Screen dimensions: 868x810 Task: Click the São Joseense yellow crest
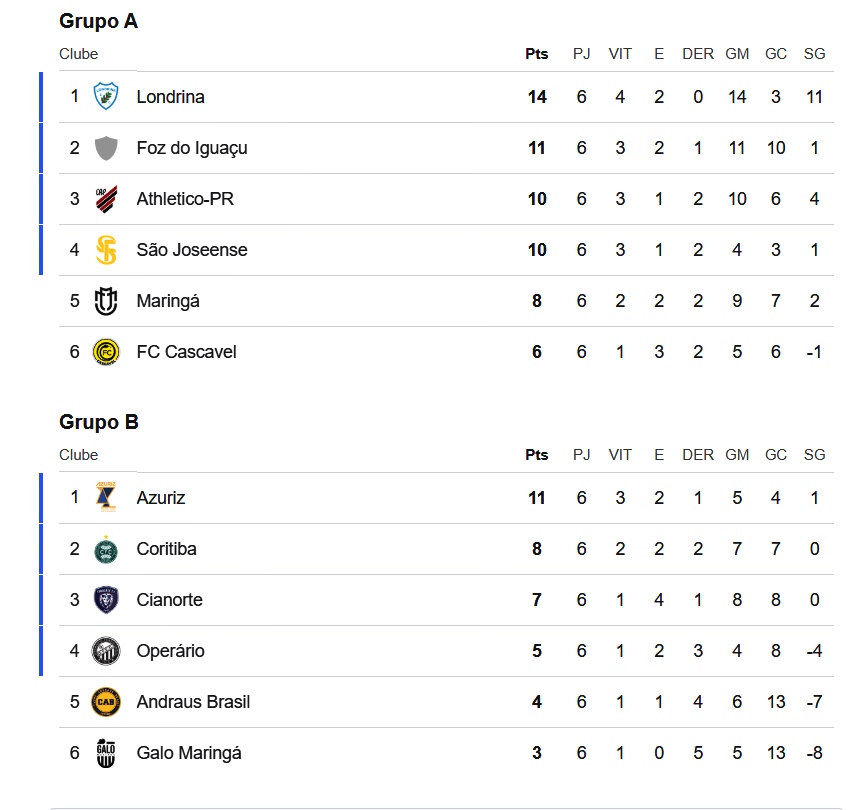pos(106,250)
